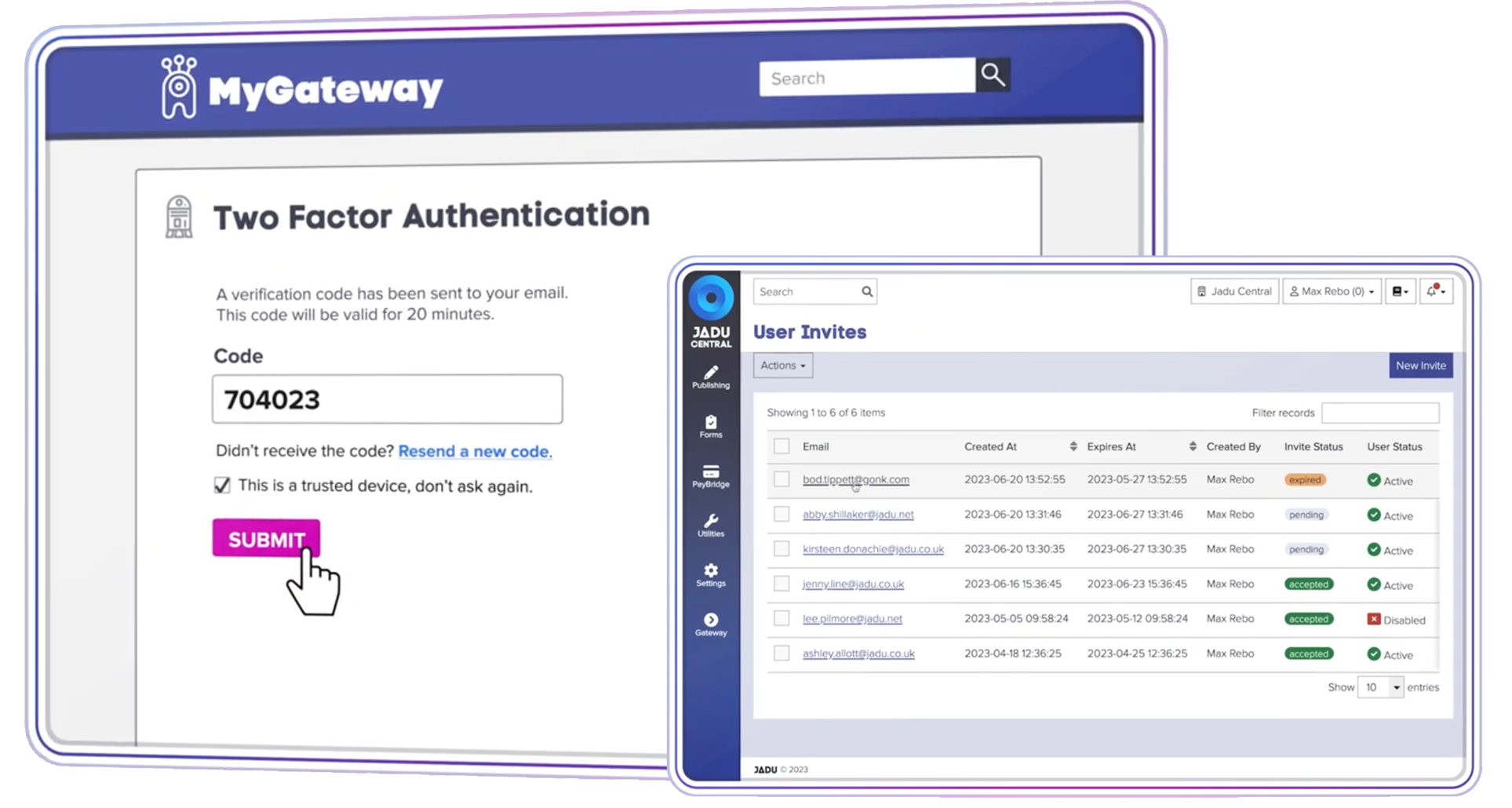Uncheck the trusted device checkbox
The height and width of the screenshot is (808, 1512).
pos(222,486)
